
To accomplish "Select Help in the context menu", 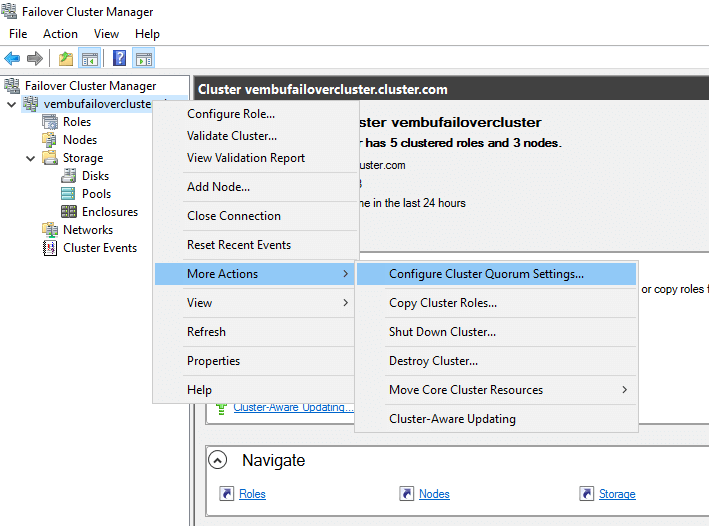I will click(x=255, y=389).
